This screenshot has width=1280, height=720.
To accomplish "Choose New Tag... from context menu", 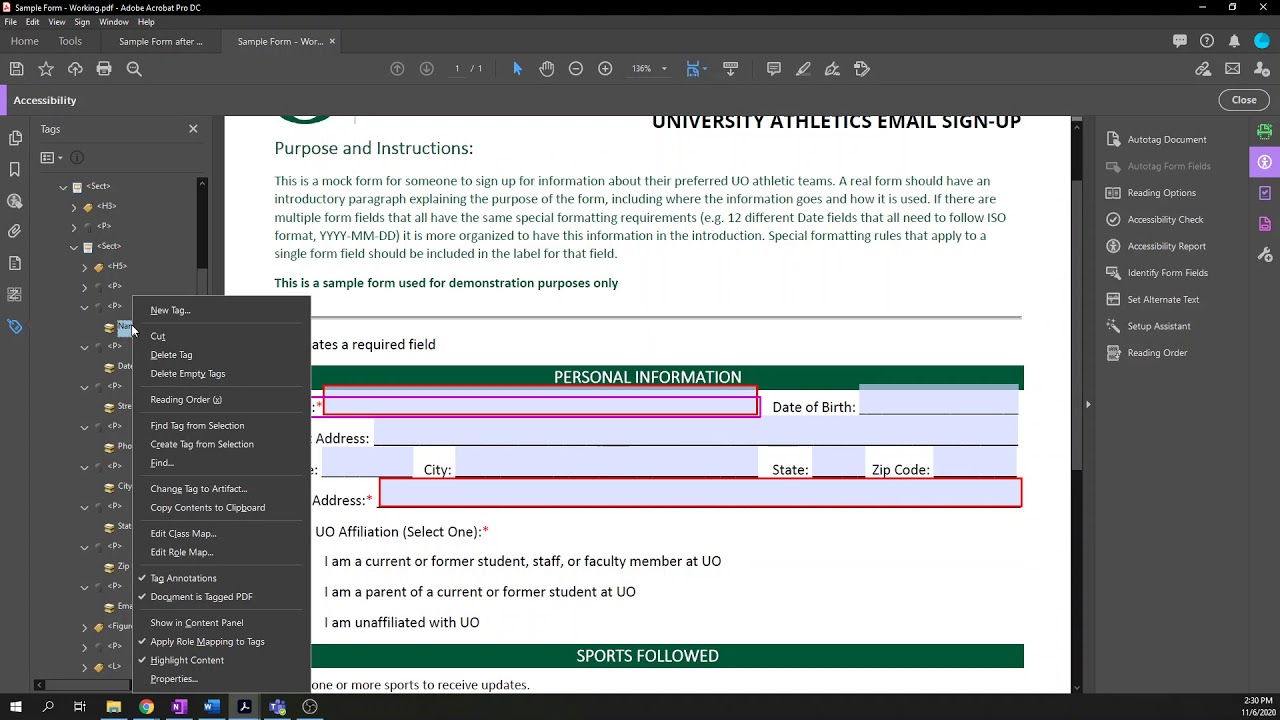I will (170, 310).
